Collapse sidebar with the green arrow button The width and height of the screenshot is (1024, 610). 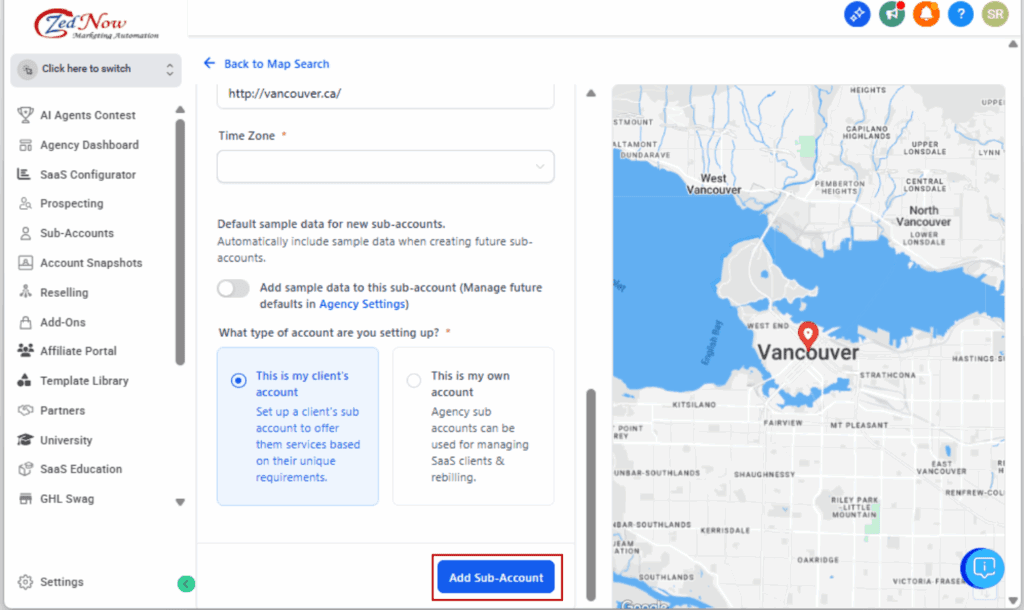point(186,583)
